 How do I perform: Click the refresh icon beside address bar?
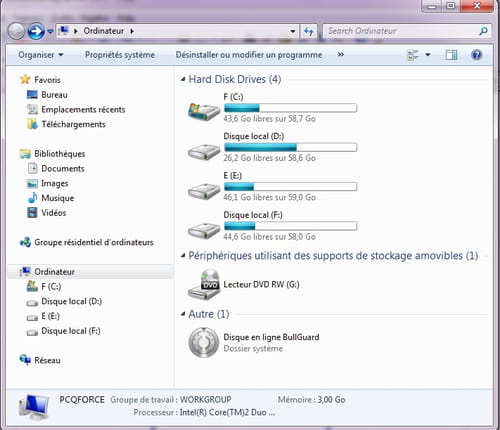309,31
